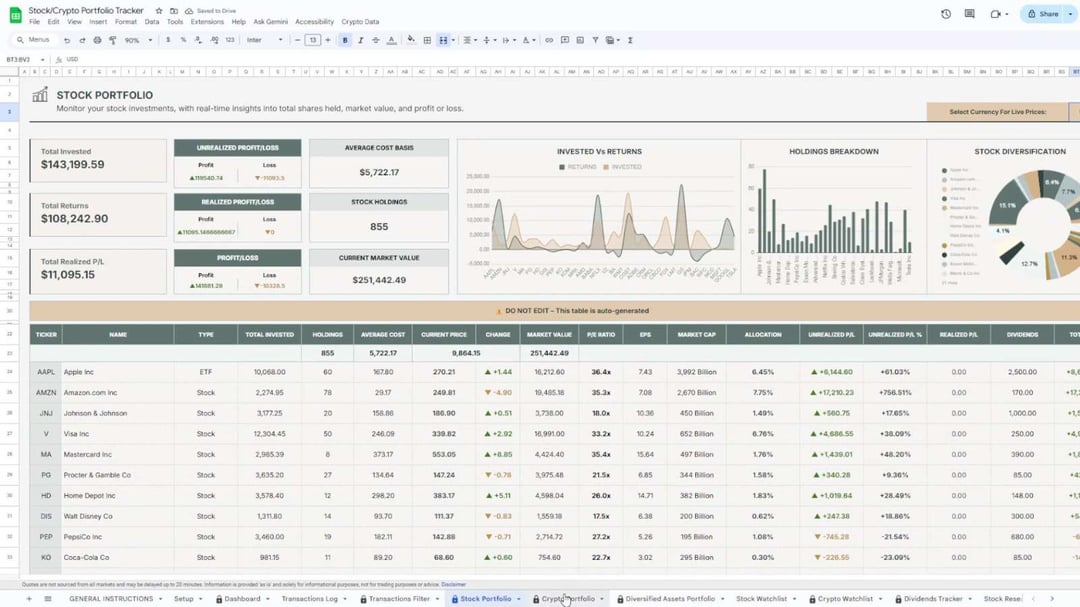Click the text color icon

393,40
